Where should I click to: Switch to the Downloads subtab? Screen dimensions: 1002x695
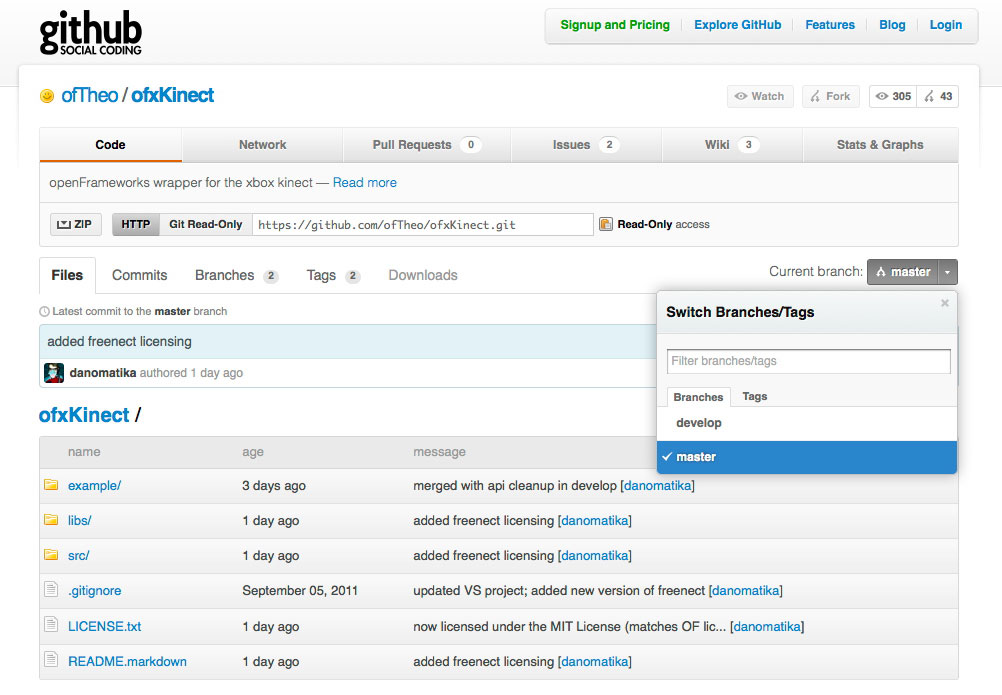[423, 275]
